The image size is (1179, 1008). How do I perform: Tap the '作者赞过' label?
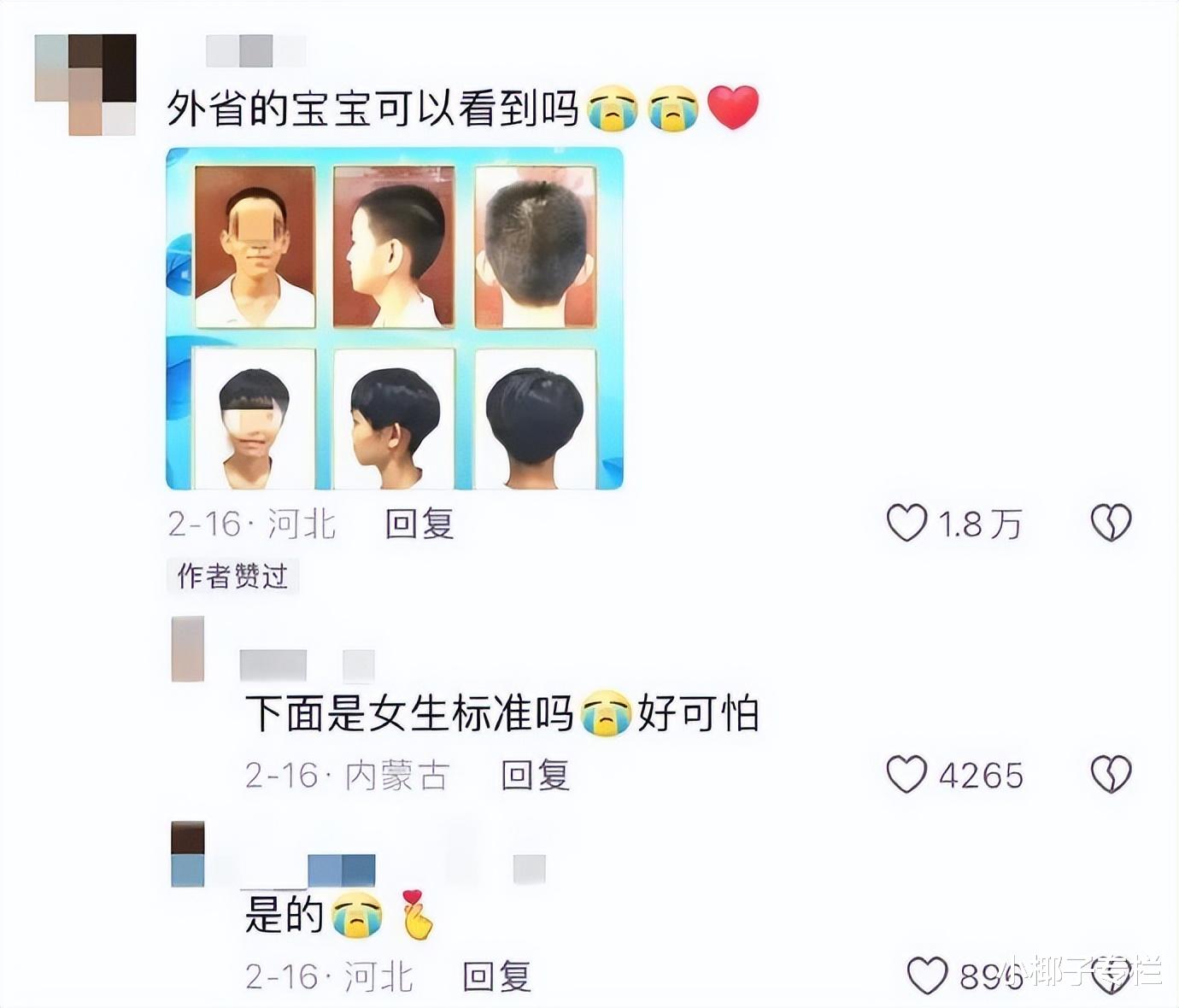(232, 577)
